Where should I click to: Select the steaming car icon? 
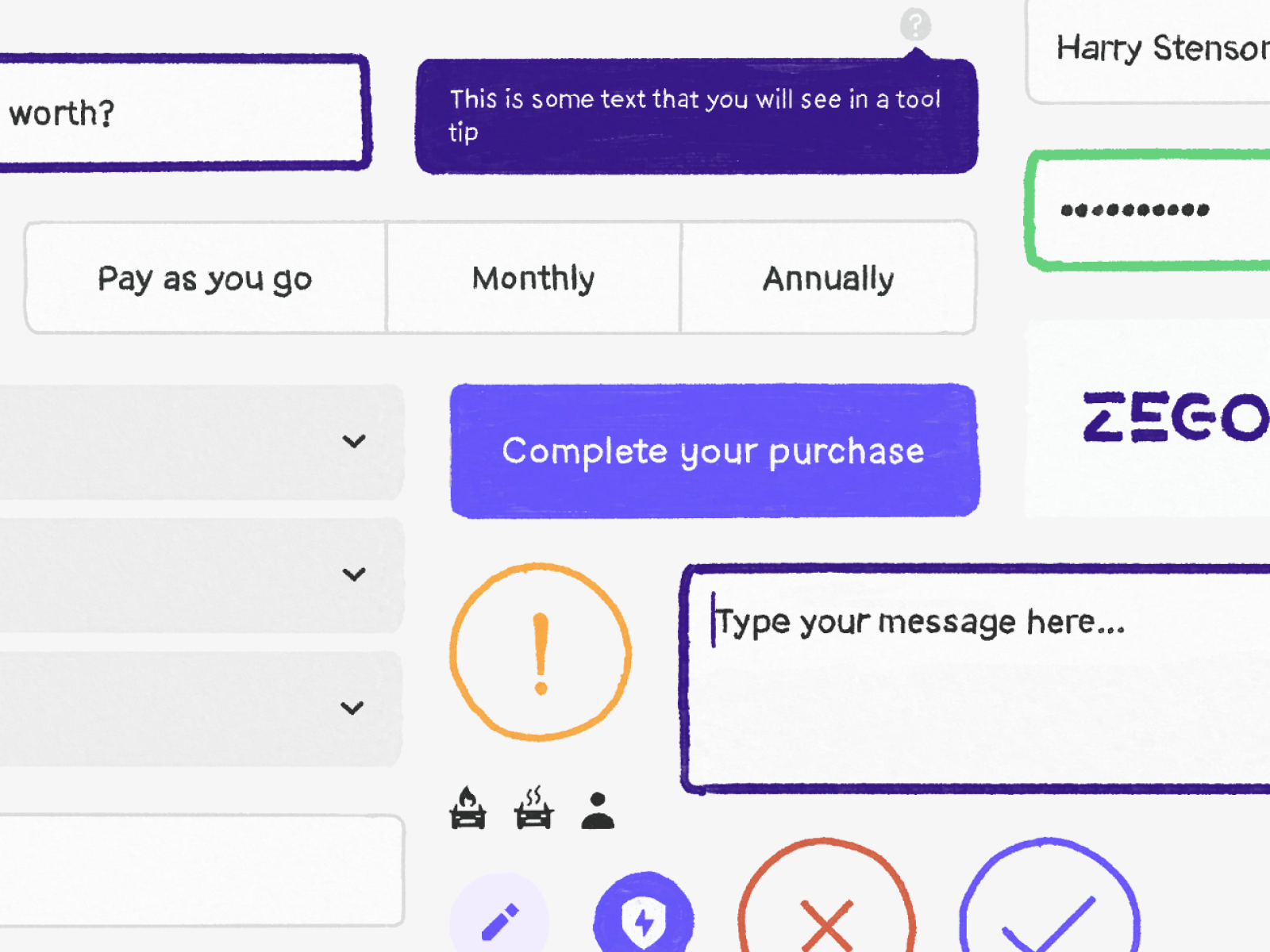(533, 808)
